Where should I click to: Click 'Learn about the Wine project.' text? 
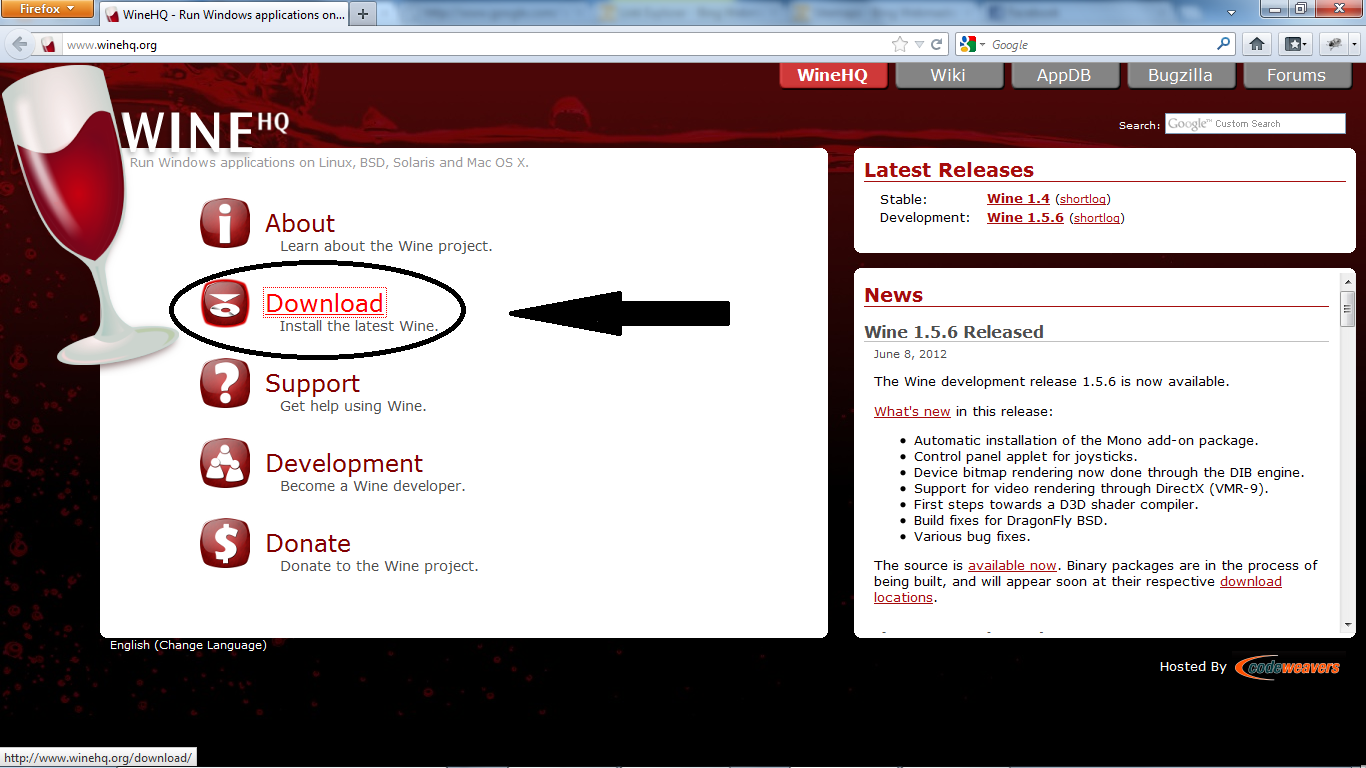point(386,246)
